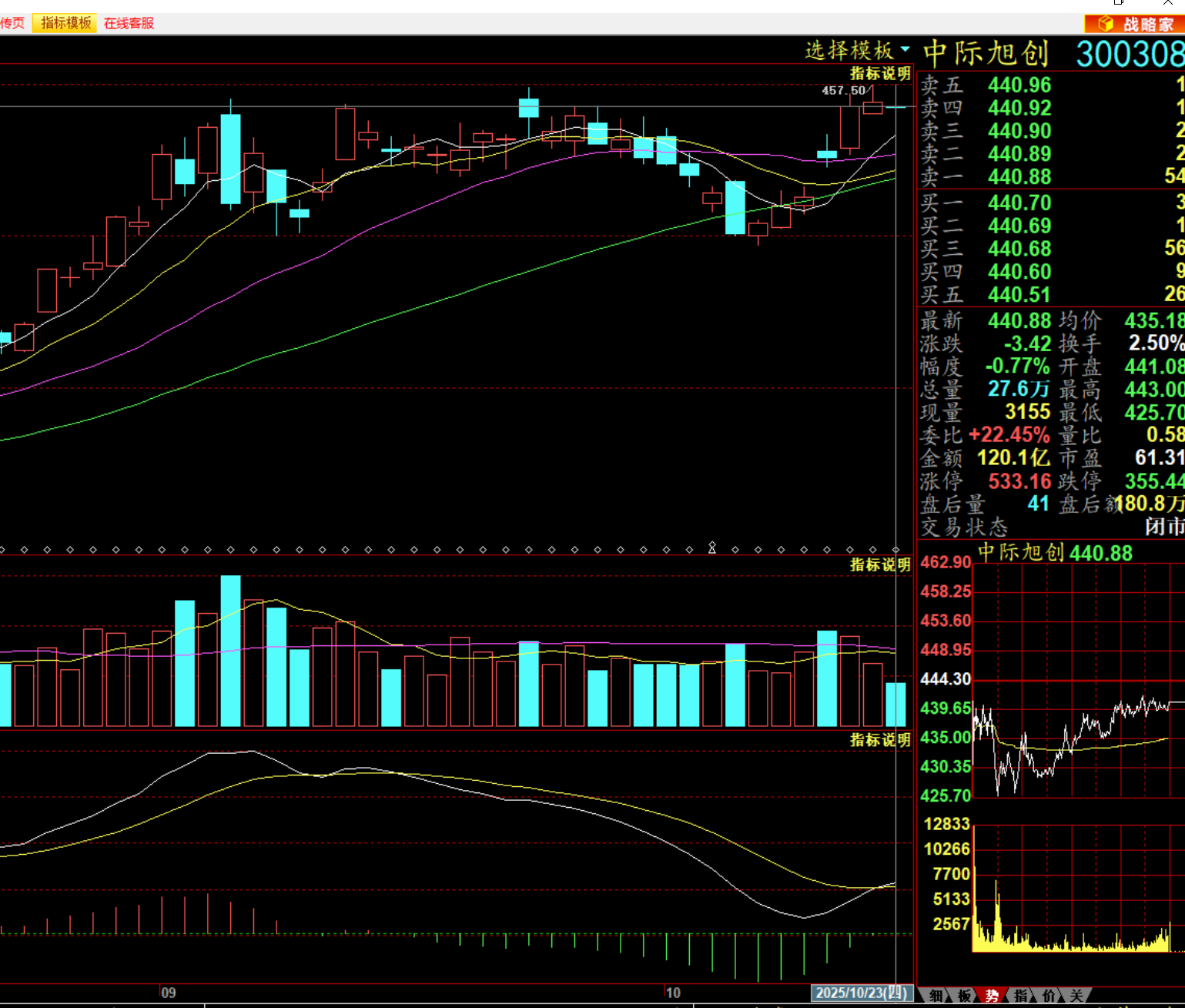Image resolution: width=1185 pixels, height=1008 pixels.
Task: Click the 传页 menu item
Action: (x=12, y=23)
